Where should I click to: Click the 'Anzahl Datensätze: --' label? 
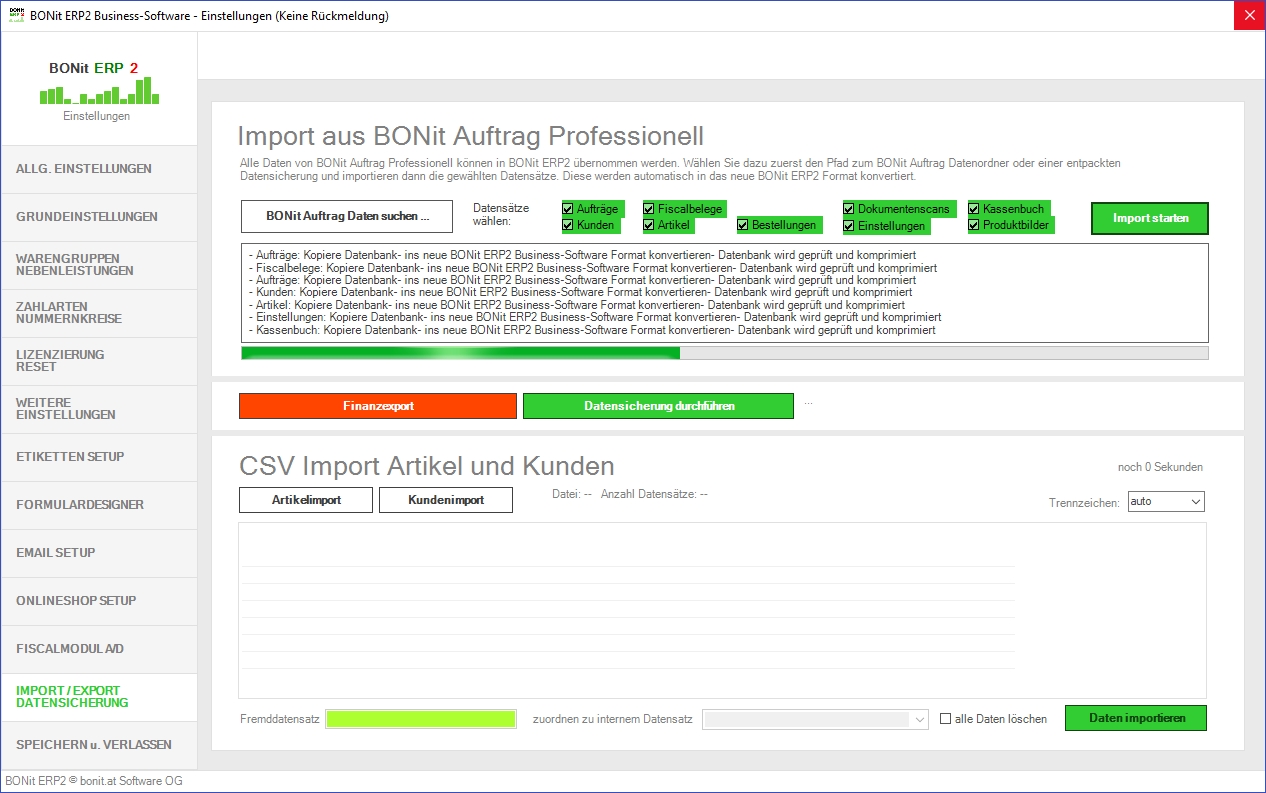point(654,494)
